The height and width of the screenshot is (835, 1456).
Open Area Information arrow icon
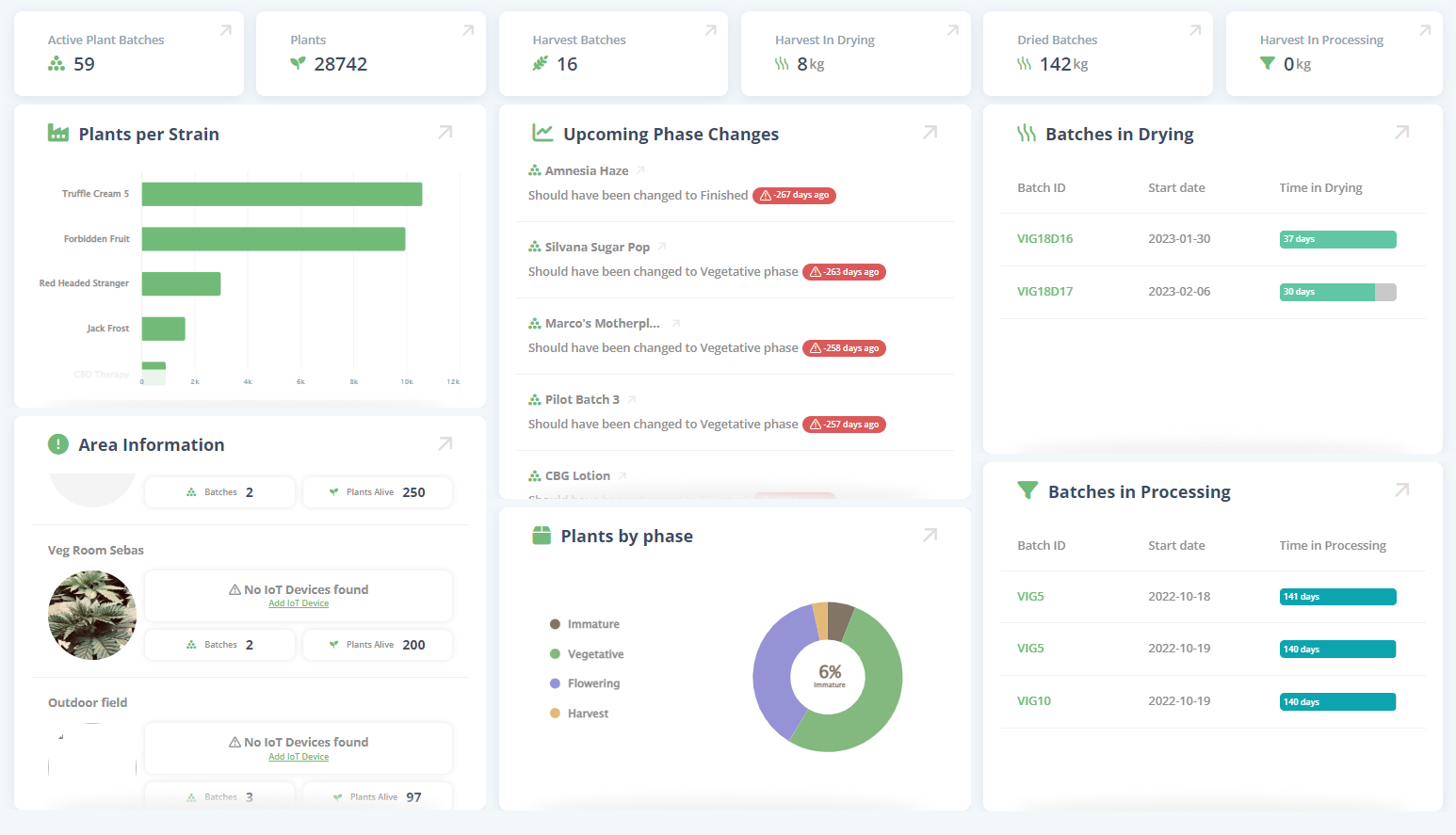point(445,443)
